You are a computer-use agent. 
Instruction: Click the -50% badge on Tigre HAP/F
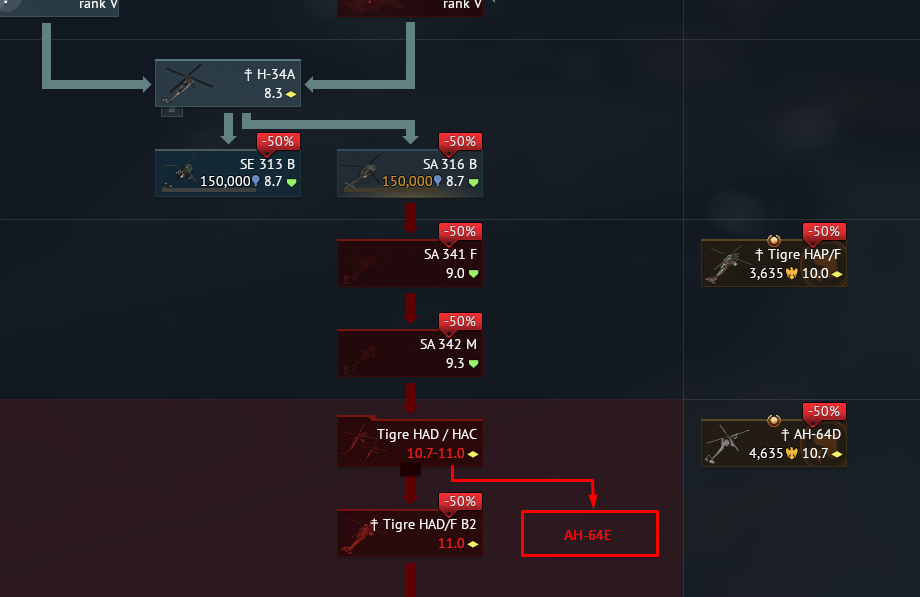(x=824, y=232)
